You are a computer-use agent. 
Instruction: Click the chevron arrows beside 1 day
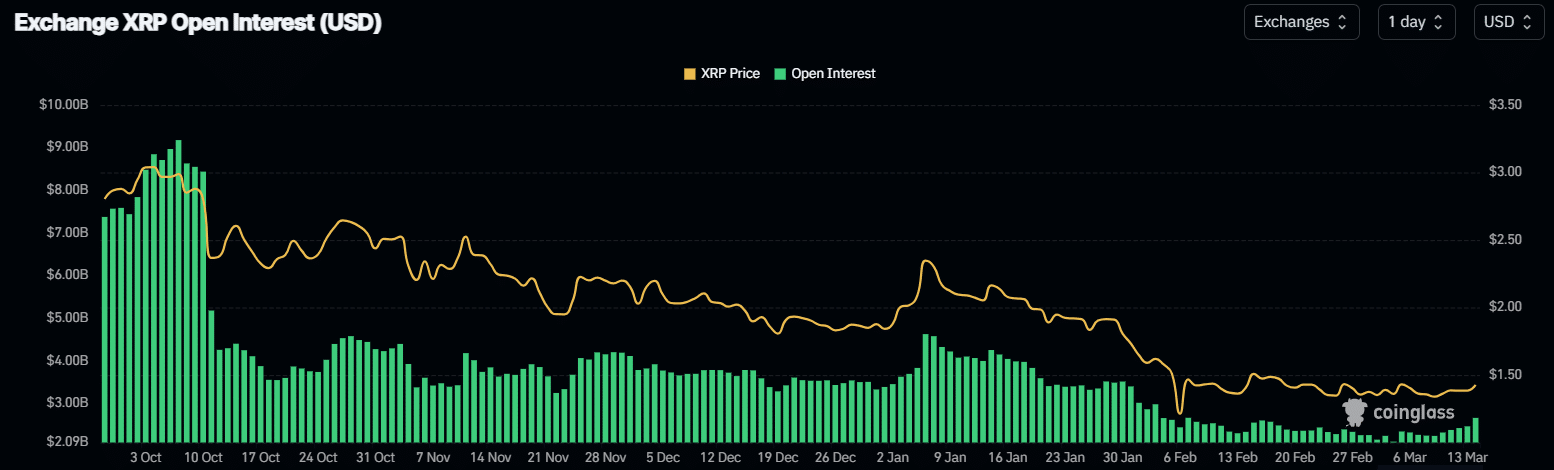[x=1439, y=22]
